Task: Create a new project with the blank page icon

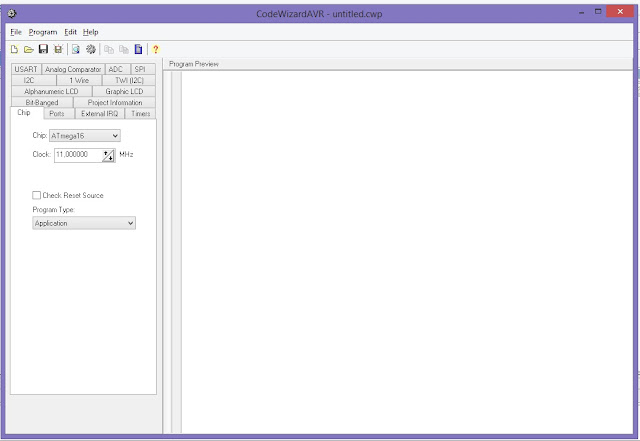Action: coord(14,49)
